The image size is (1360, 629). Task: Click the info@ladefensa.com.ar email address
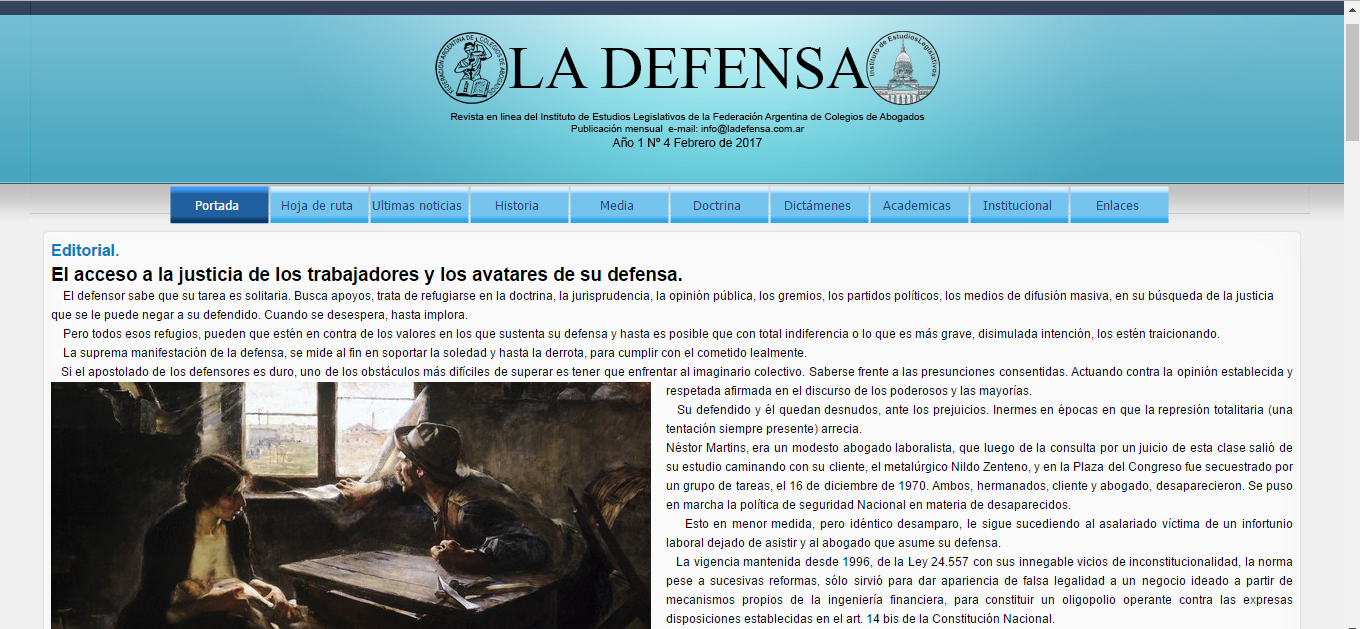(x=752, y=129)
